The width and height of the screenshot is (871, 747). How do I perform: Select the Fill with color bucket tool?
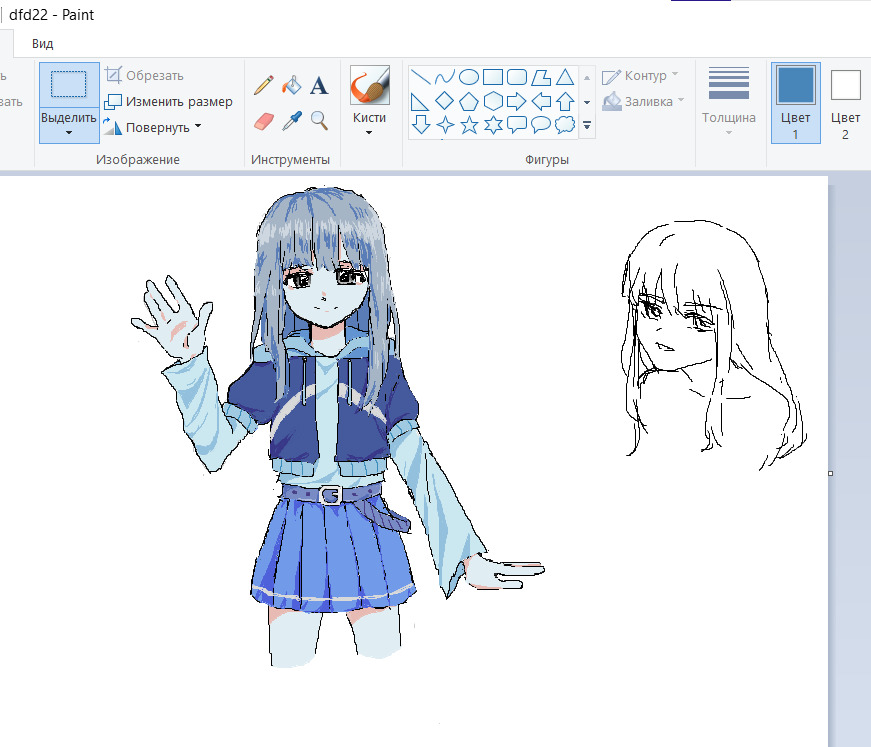click(292, 86)
